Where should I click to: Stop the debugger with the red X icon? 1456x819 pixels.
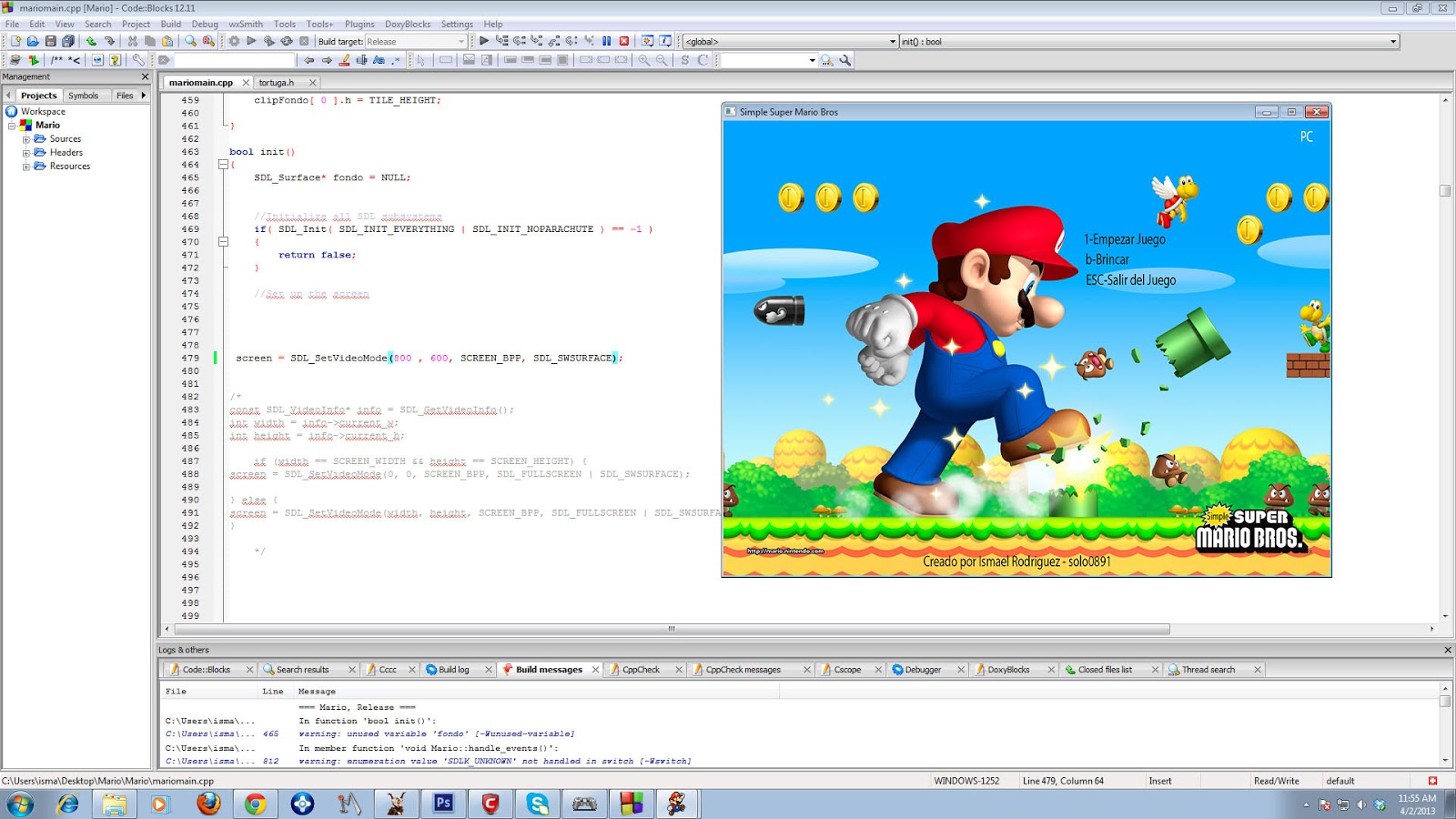click(x=624, y=41)
